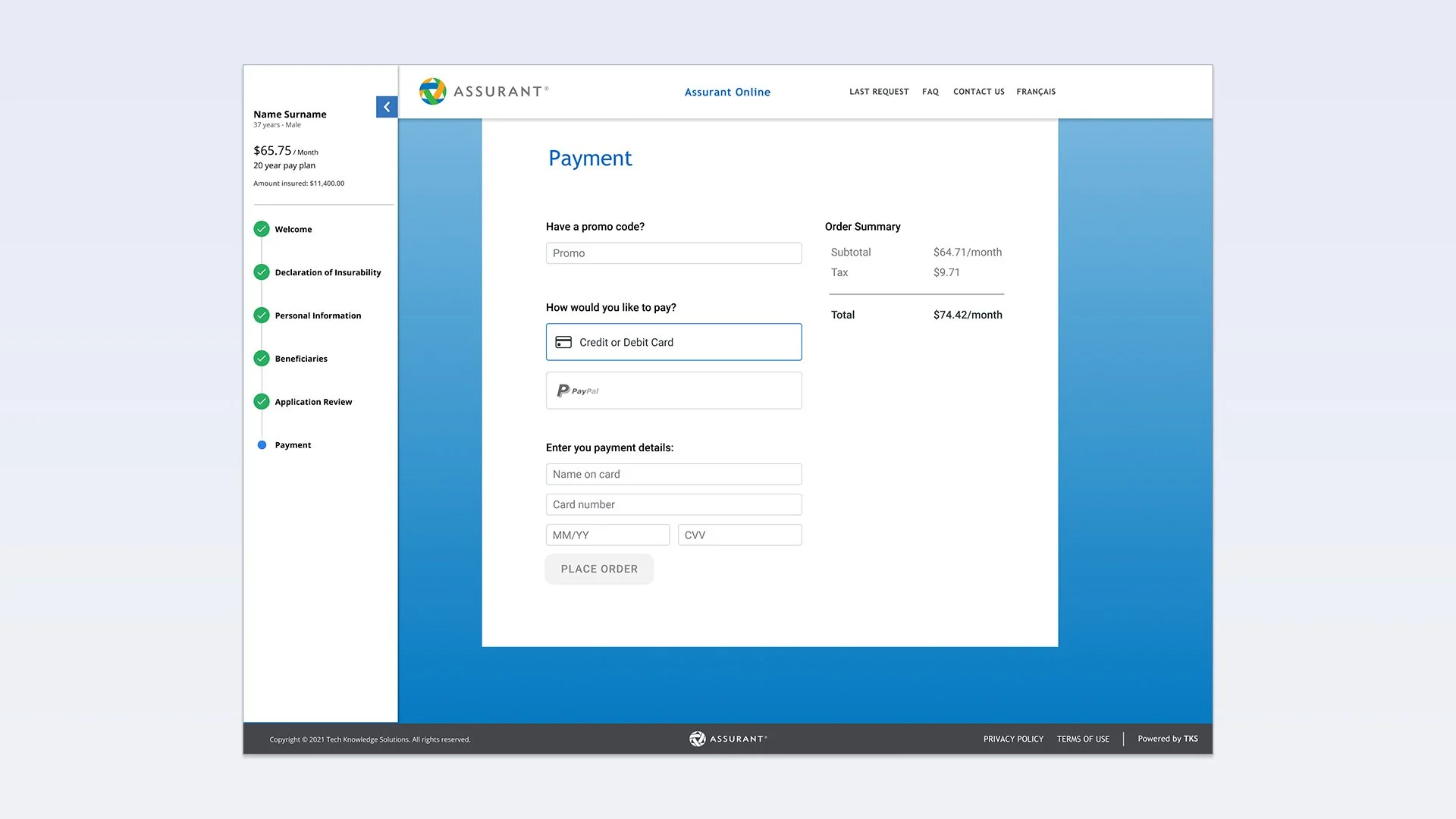Select the PayPal payment option

(673, 391)
